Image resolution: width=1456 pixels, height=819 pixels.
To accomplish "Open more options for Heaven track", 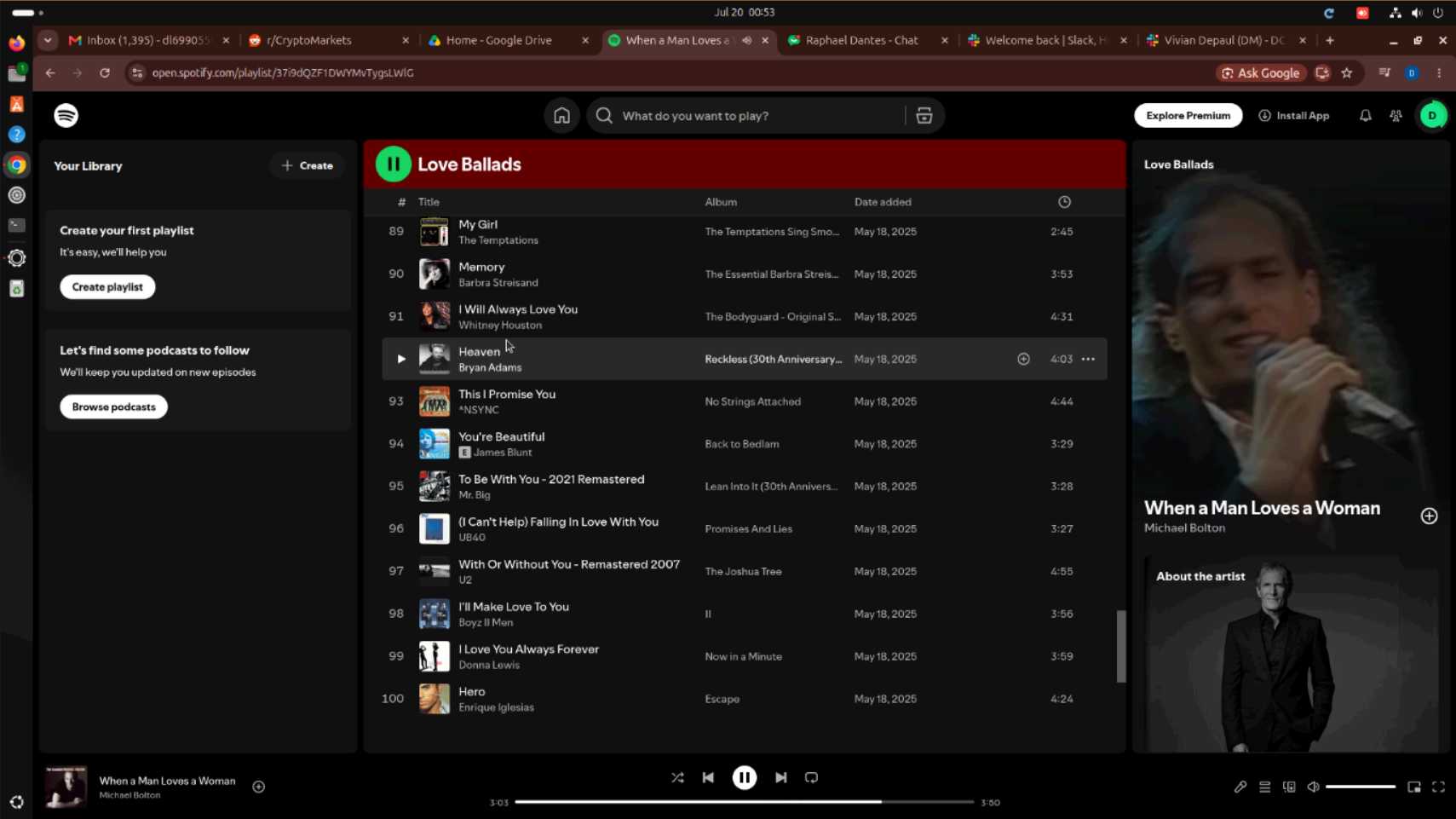I will coord(1088,359).
